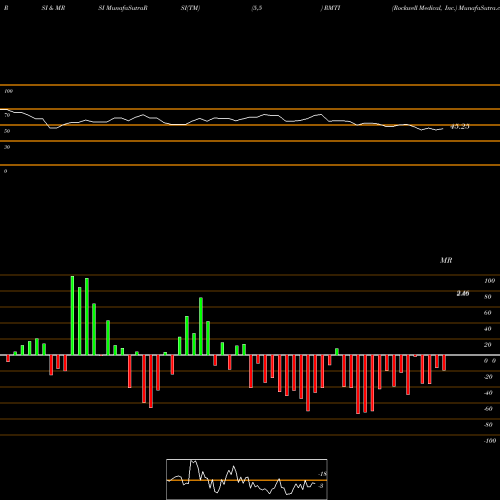Click the MR axis -60 label
The height and width of the screenshot is (500, 500).
tap(488, 409)
